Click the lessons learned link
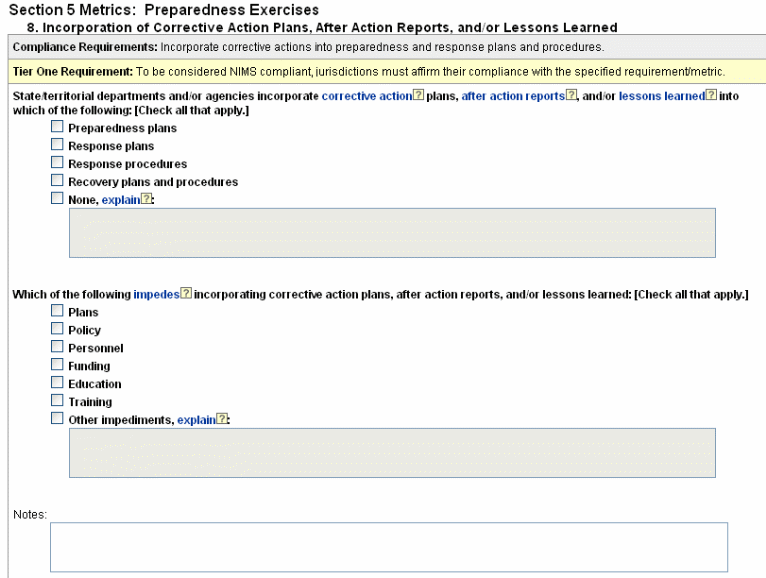Screen dimensions: 766x578 [661, 96]
